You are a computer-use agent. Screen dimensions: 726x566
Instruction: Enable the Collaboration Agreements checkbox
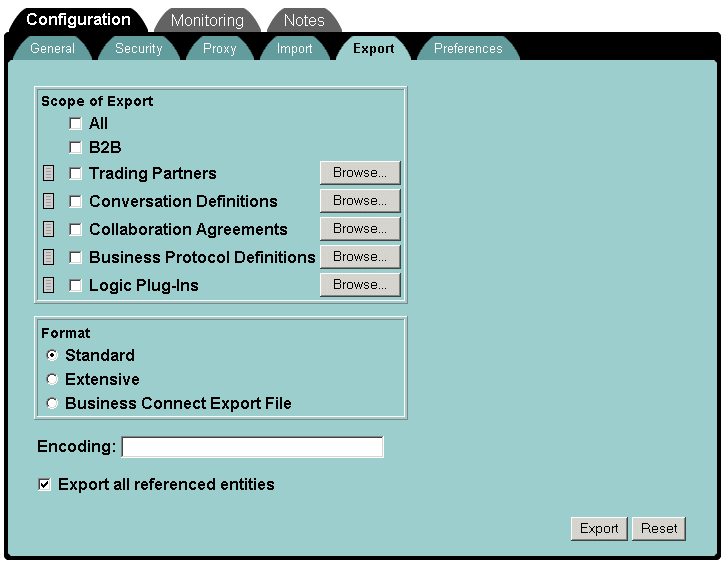coord(75,229)
